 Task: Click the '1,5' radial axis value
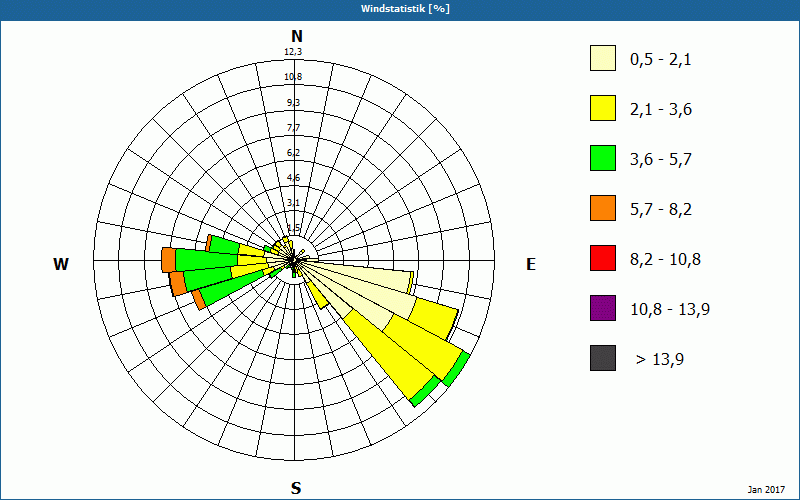(x=293, y=228)
